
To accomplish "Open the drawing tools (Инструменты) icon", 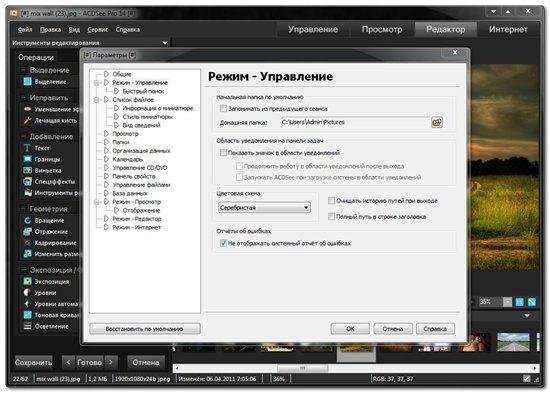I will [x=27, y=193].
